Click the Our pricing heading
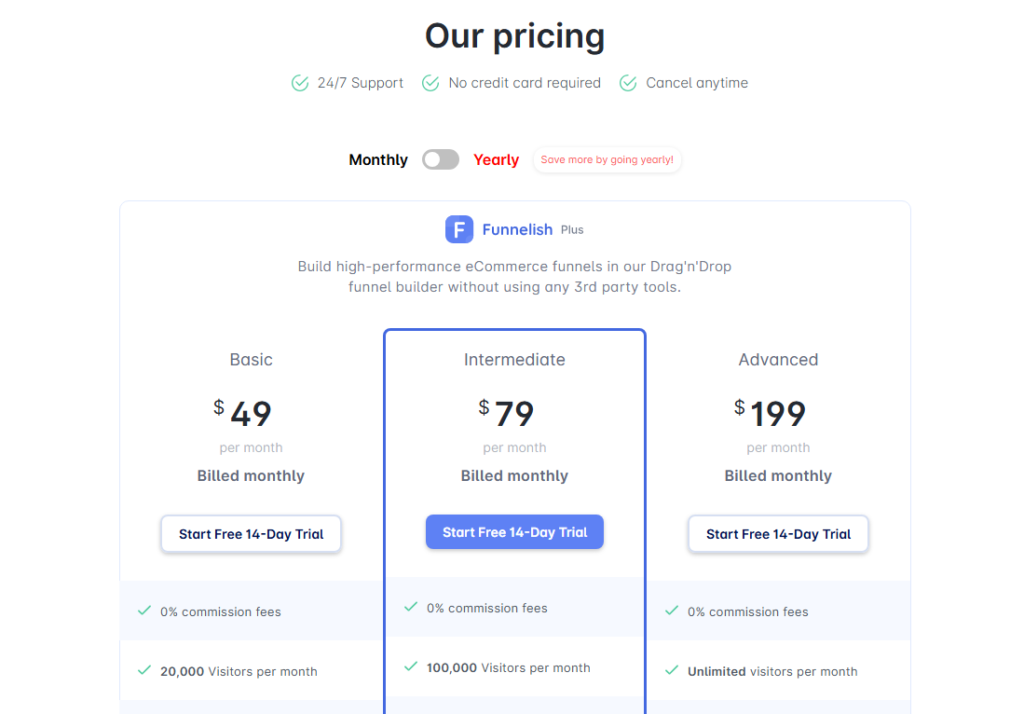 514,36
